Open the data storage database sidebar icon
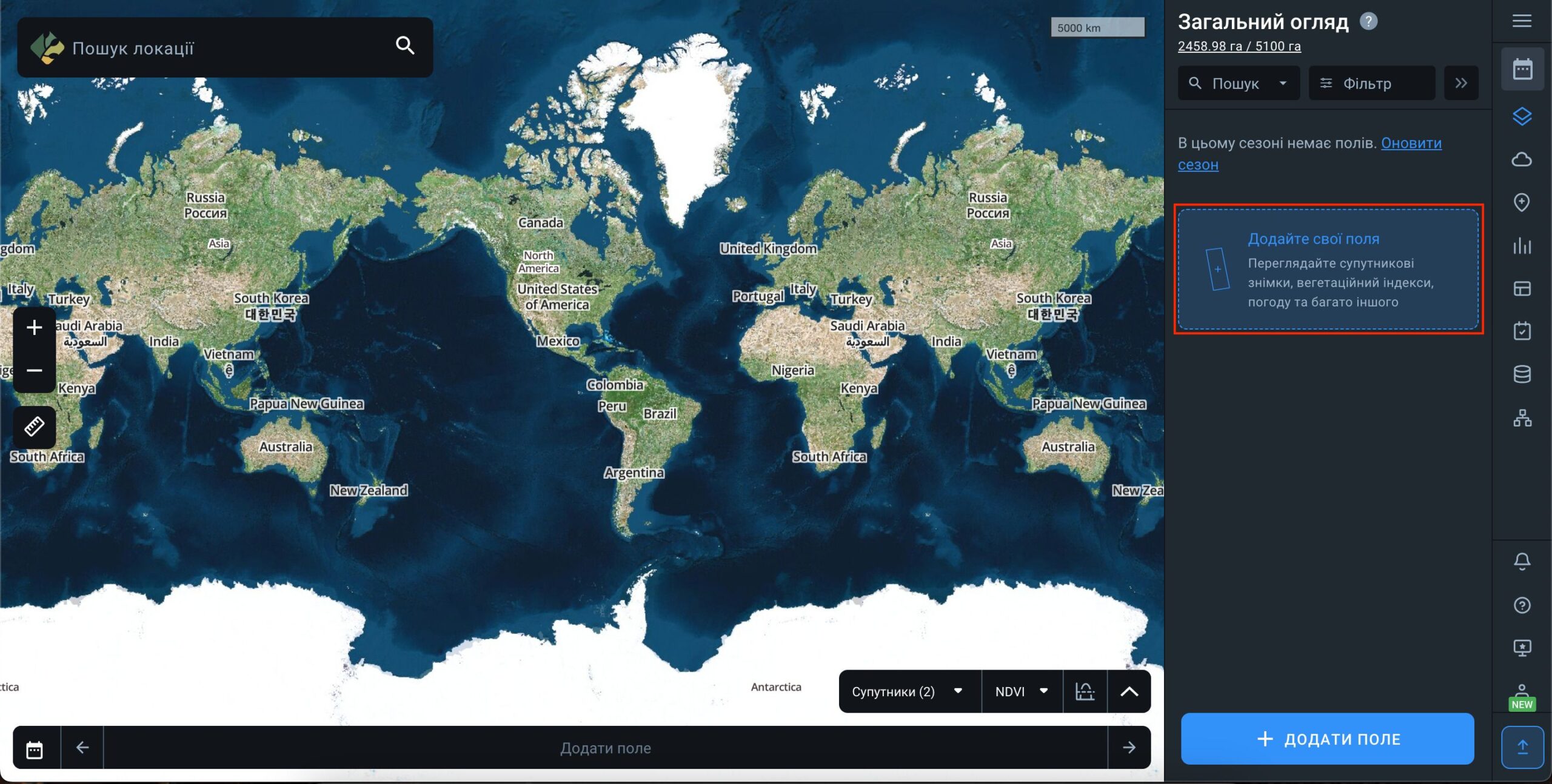 pyautogui.click(x=1521, y=374)
